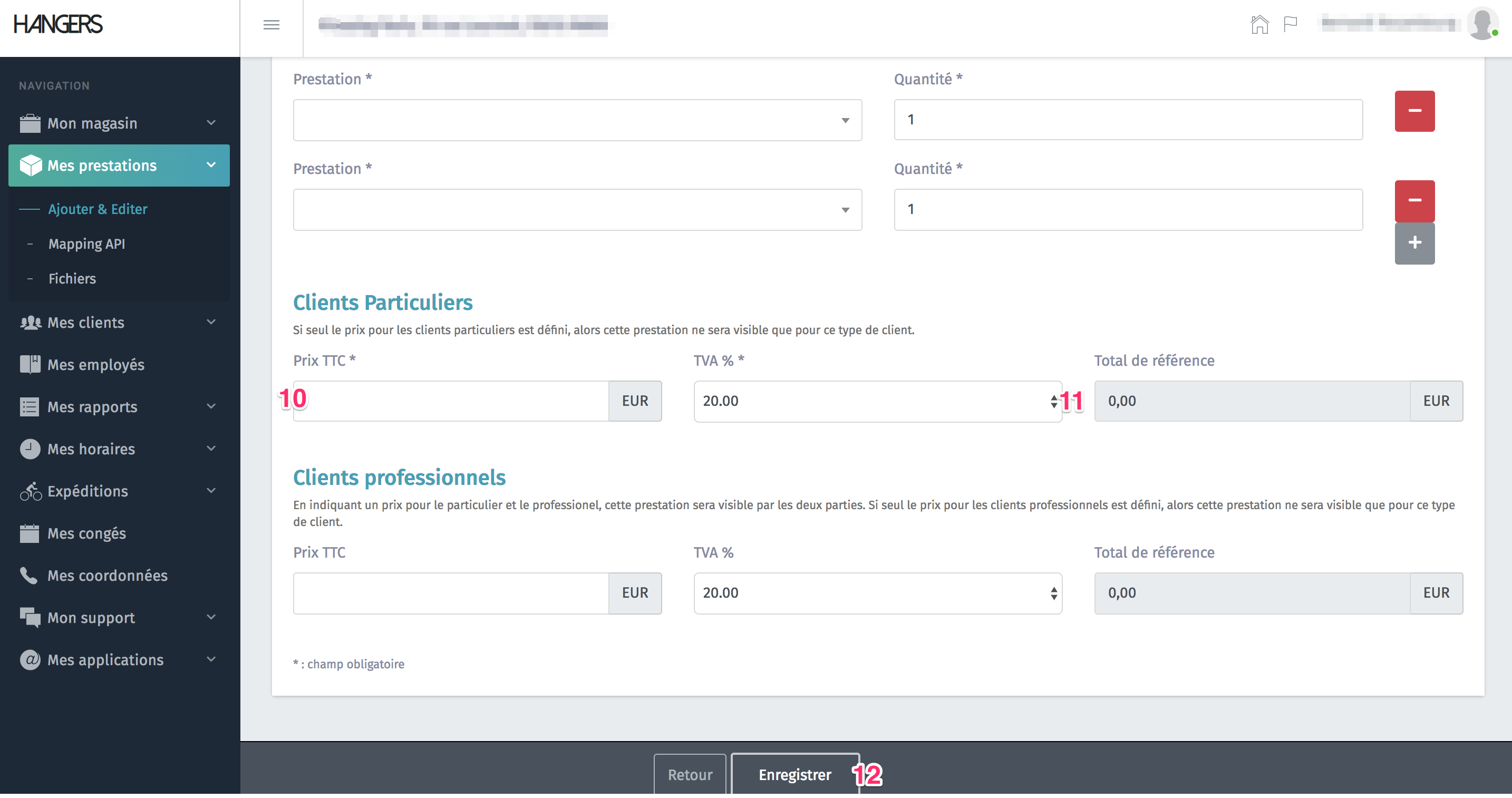The image size is (1512, 798).
Task: Click the Mes employés book icon
Action: point(30,364)
